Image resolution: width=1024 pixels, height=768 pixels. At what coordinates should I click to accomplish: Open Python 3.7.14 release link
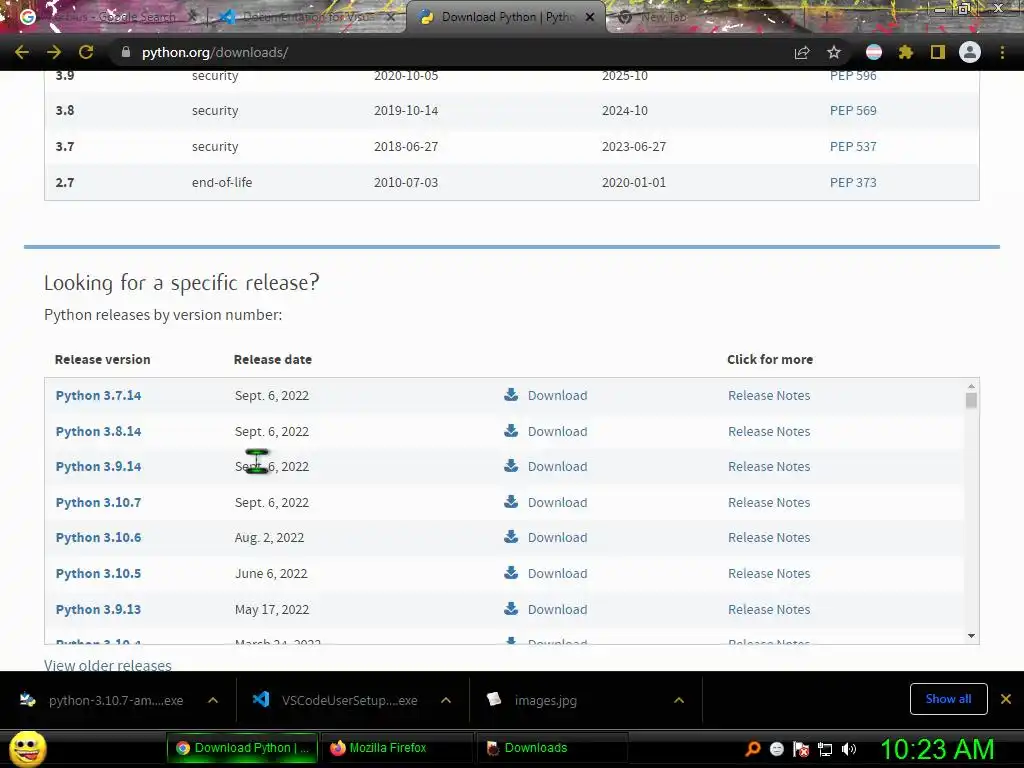pyautogui.click(x=98, y=395)
